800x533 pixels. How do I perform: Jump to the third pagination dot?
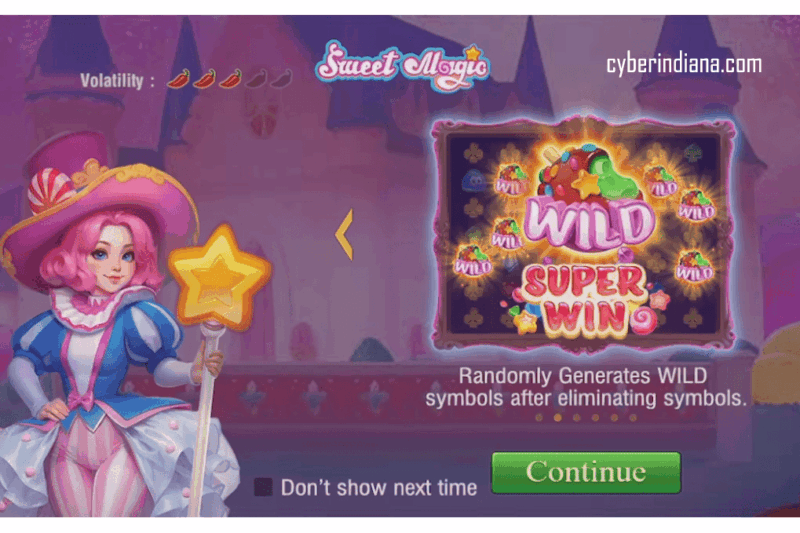coord(577,418)
